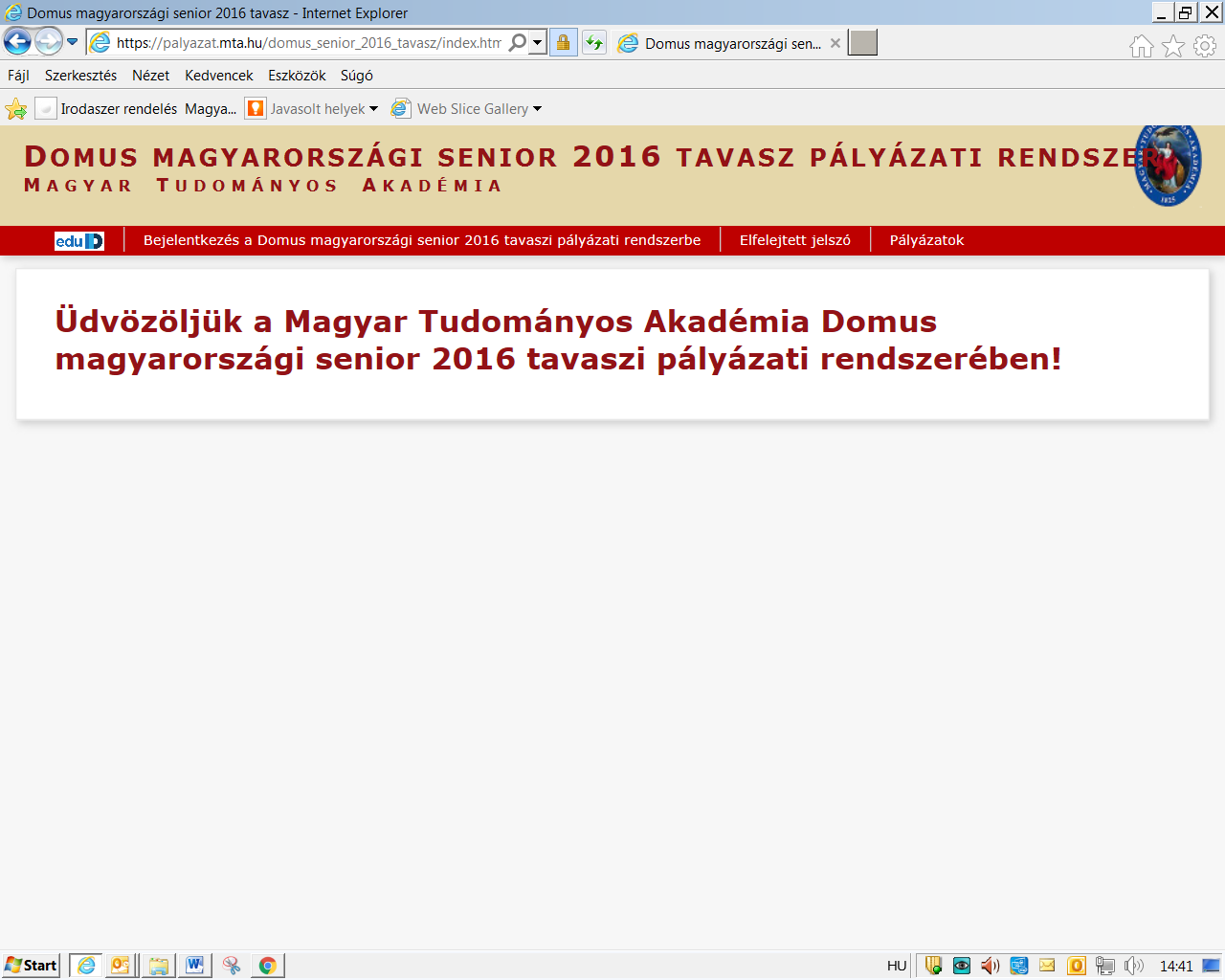This screenshot has height=980, width=1225.
Task: Expand the address bar autocomplete dropdown arrow
Action: 538,42
